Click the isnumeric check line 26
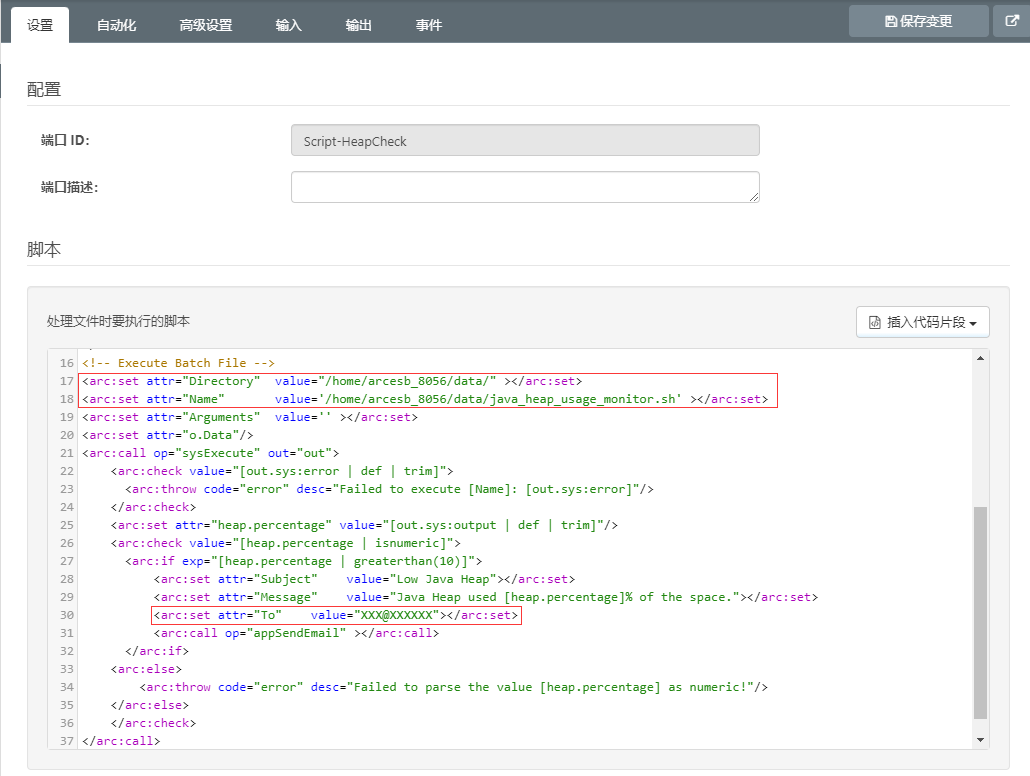The width and height of the screenshot is (1030, 776). coord(285,543)
